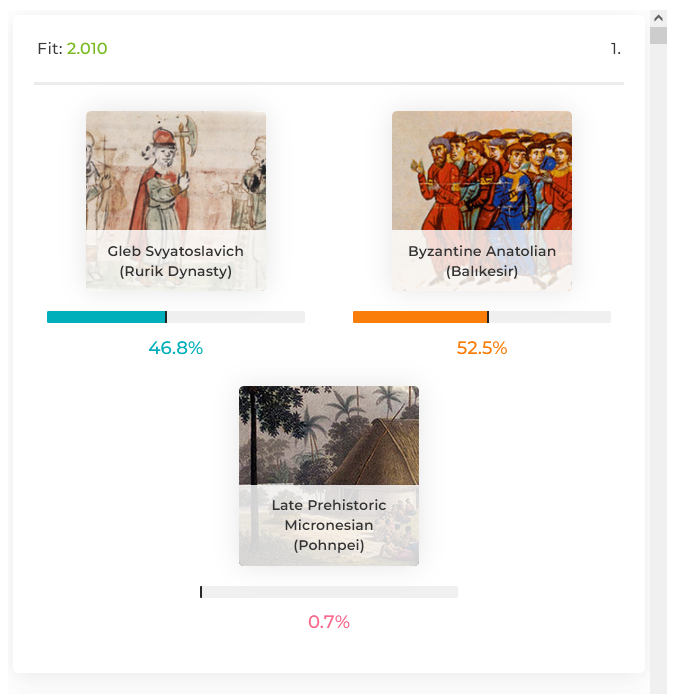Screen dimensions: 676x694
Task: Click the nearly empty Micronesian percentage bar
Action: [329, 592]
